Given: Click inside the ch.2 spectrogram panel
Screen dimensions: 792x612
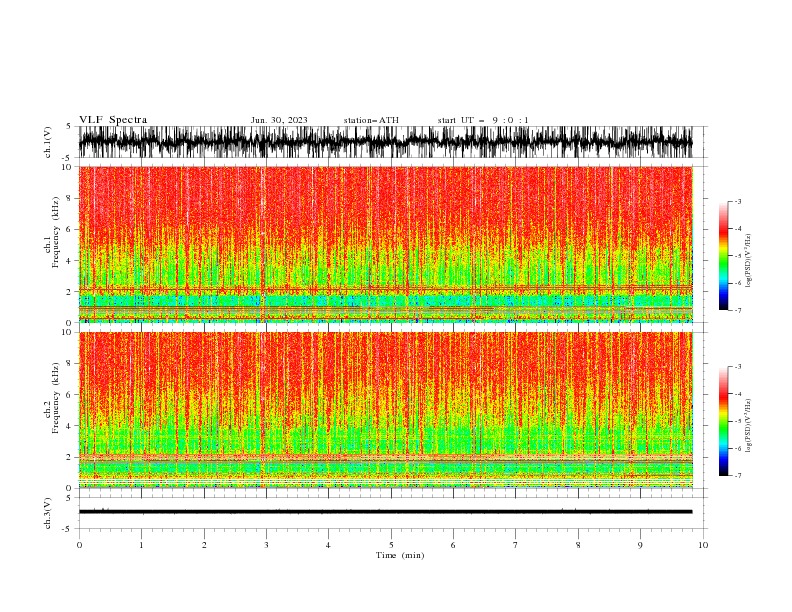Looking at the screenshot, I should pos(385,410).
